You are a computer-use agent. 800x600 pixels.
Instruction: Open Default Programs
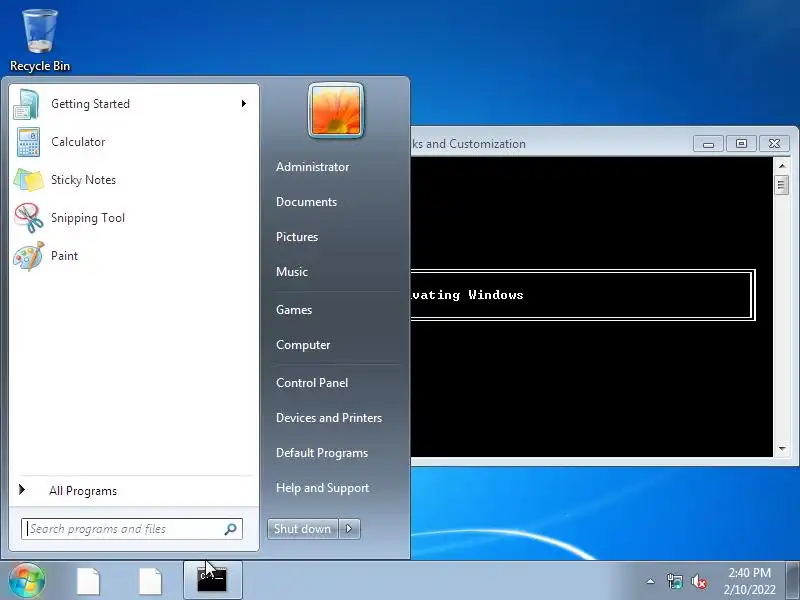[321, 453]
